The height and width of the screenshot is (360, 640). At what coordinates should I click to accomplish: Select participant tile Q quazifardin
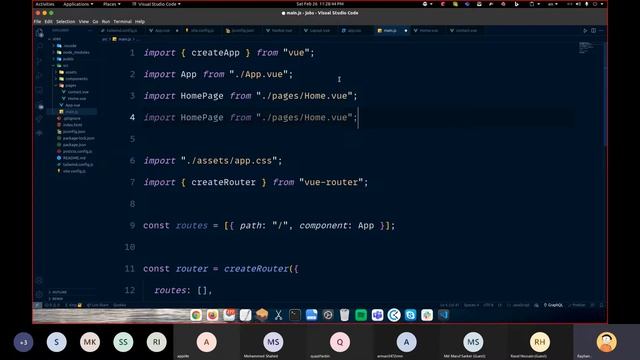[x=340, y=342]
